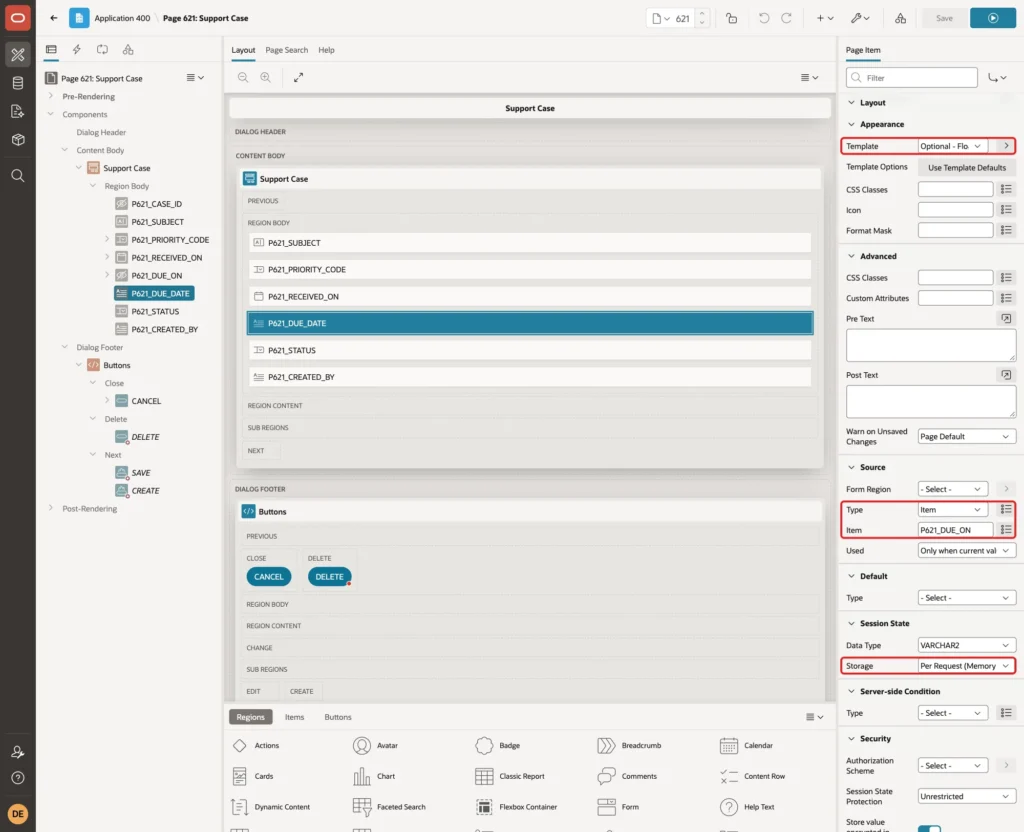The image size is (1024, 832).
Task: Increment page number with stepper up arrow
Action: [x=702, y=13]
